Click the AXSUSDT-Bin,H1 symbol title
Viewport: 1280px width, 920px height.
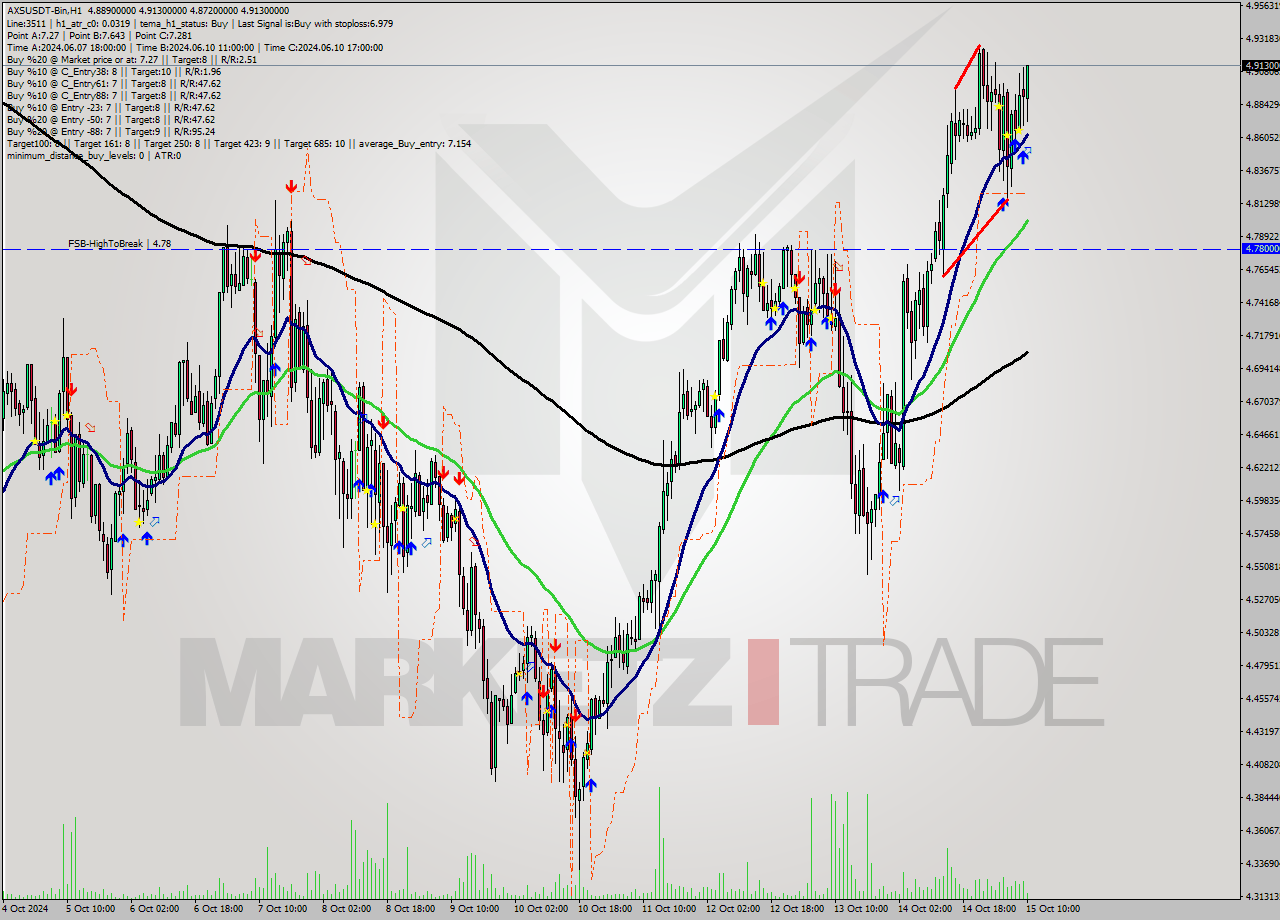44,11
